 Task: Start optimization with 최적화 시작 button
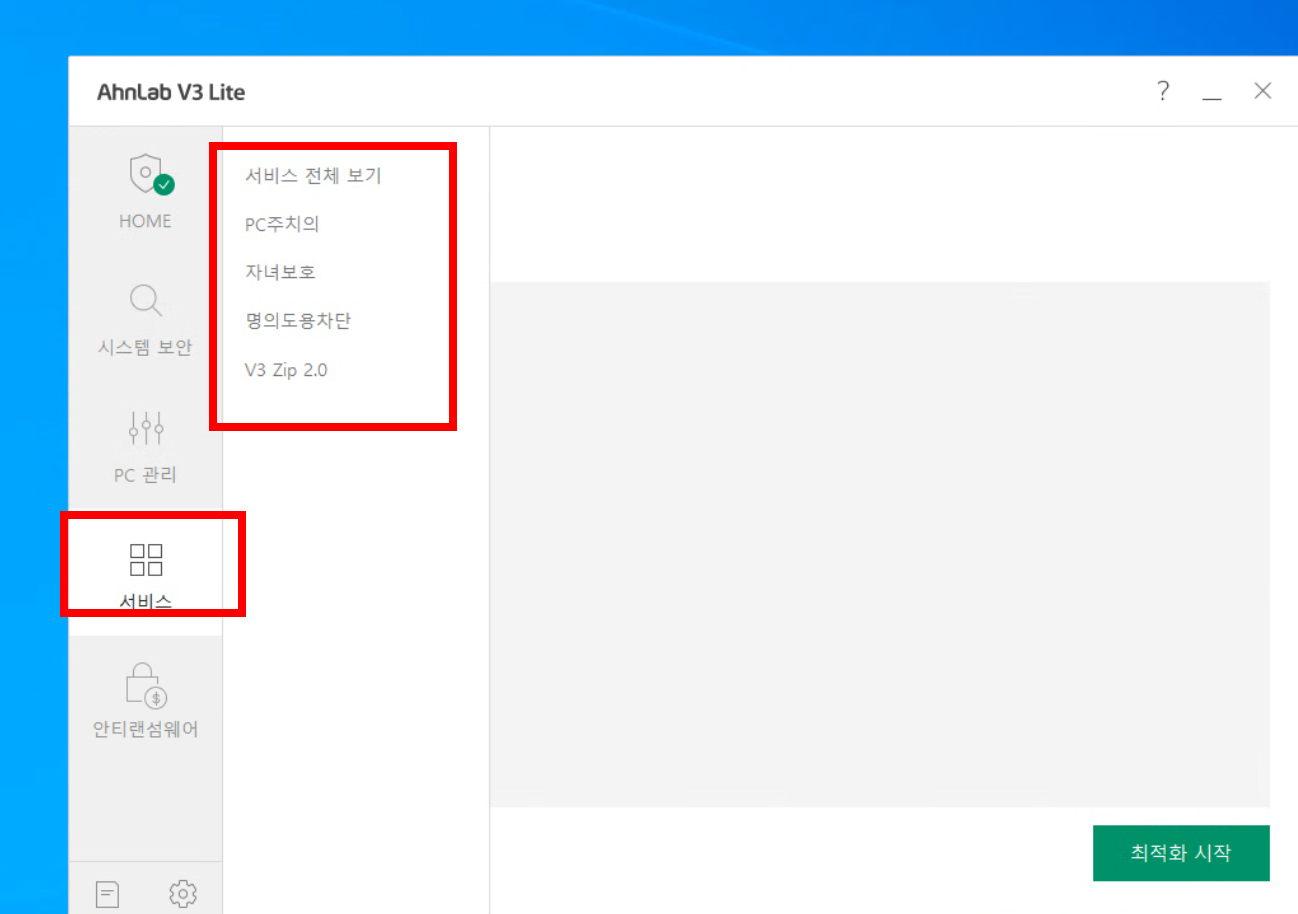click(x=1181, y=853)
